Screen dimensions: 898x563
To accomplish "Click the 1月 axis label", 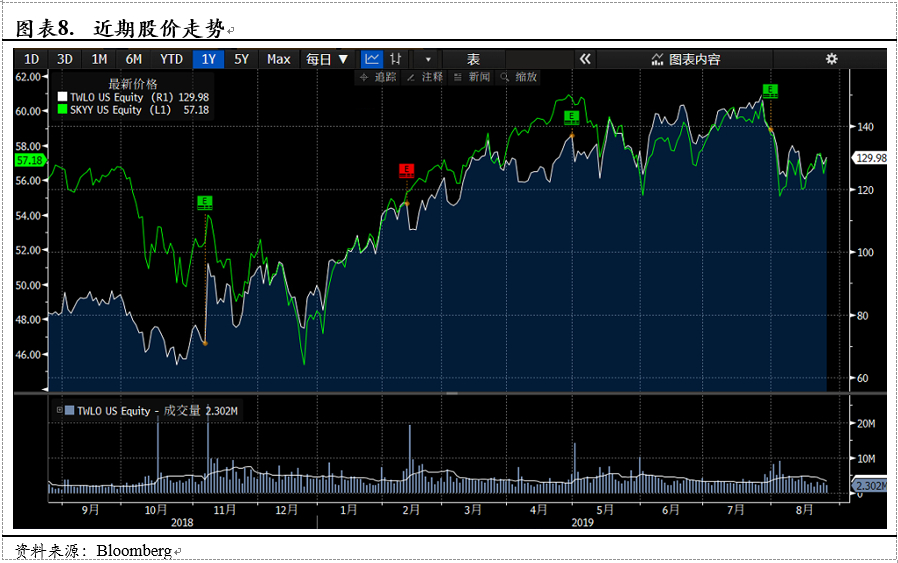I will click(348, 509).
